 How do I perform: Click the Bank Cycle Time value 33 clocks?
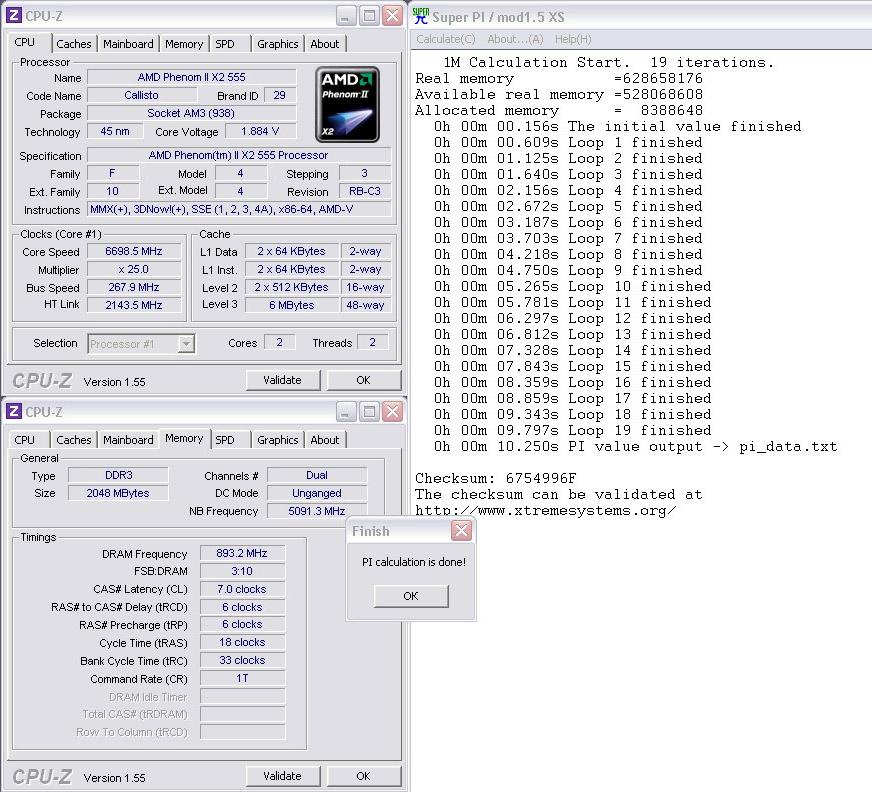242,660
